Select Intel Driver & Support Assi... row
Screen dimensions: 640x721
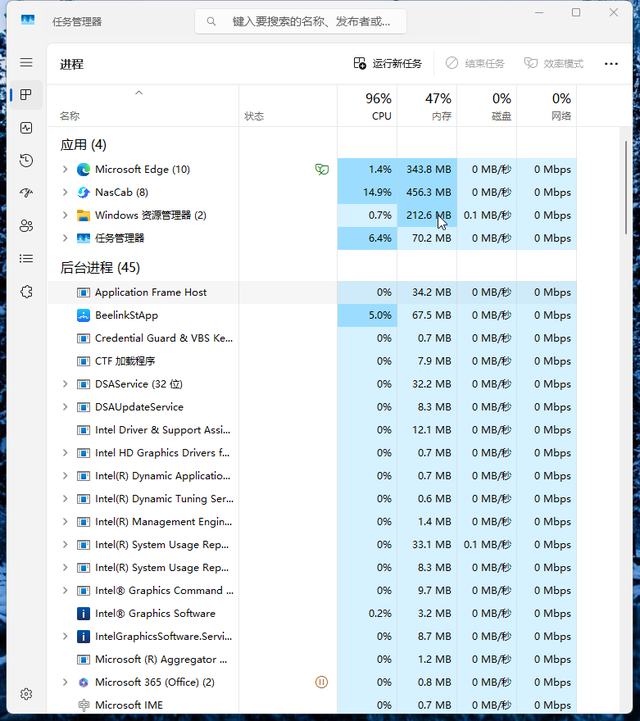(x=312, y=430)
